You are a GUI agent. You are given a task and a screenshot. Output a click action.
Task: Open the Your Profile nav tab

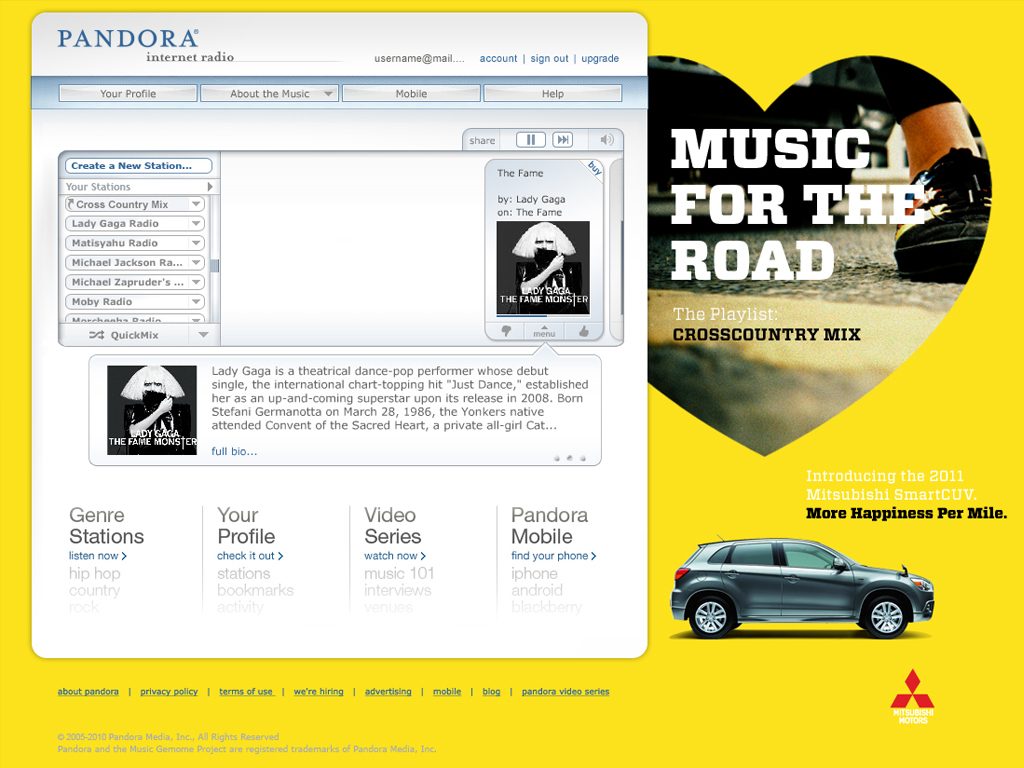click(128, 93)
